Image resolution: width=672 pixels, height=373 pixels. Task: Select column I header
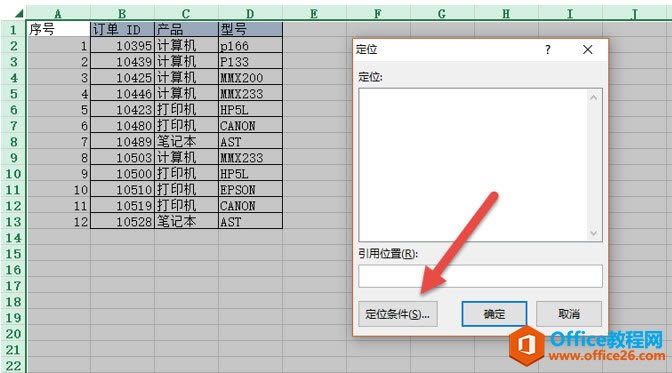pyautogui.click(x=570, y=13)
